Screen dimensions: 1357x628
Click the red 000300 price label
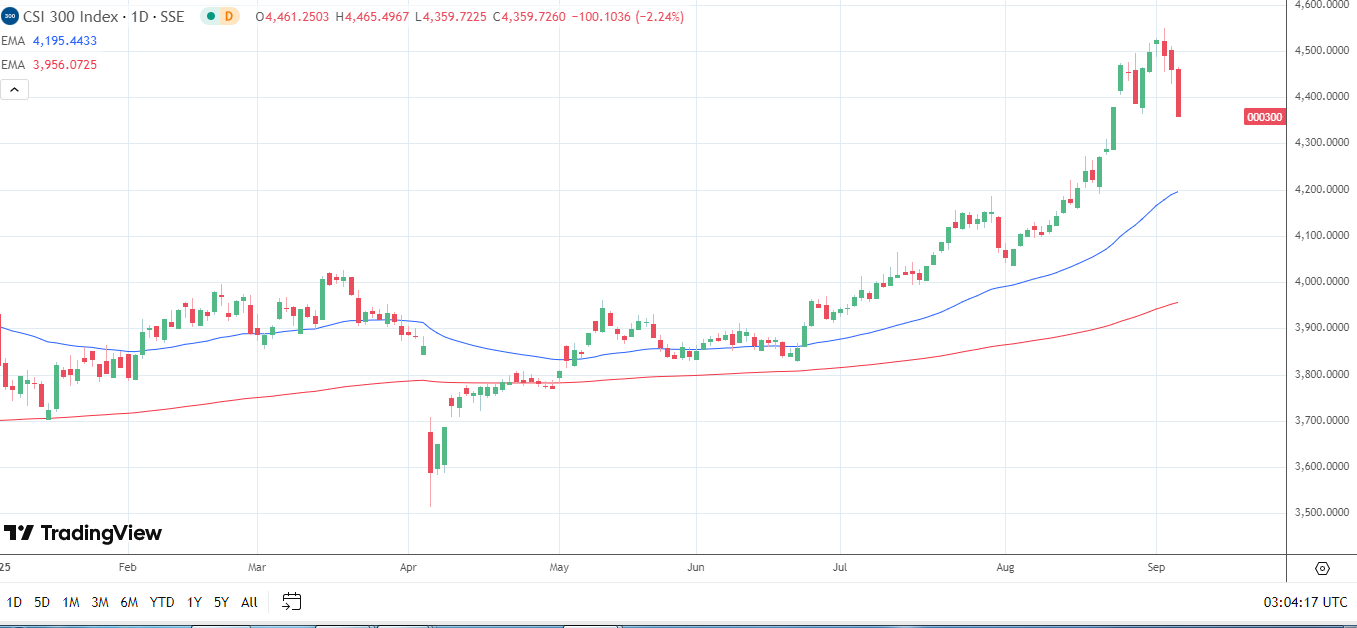[x=1265, y=117]
